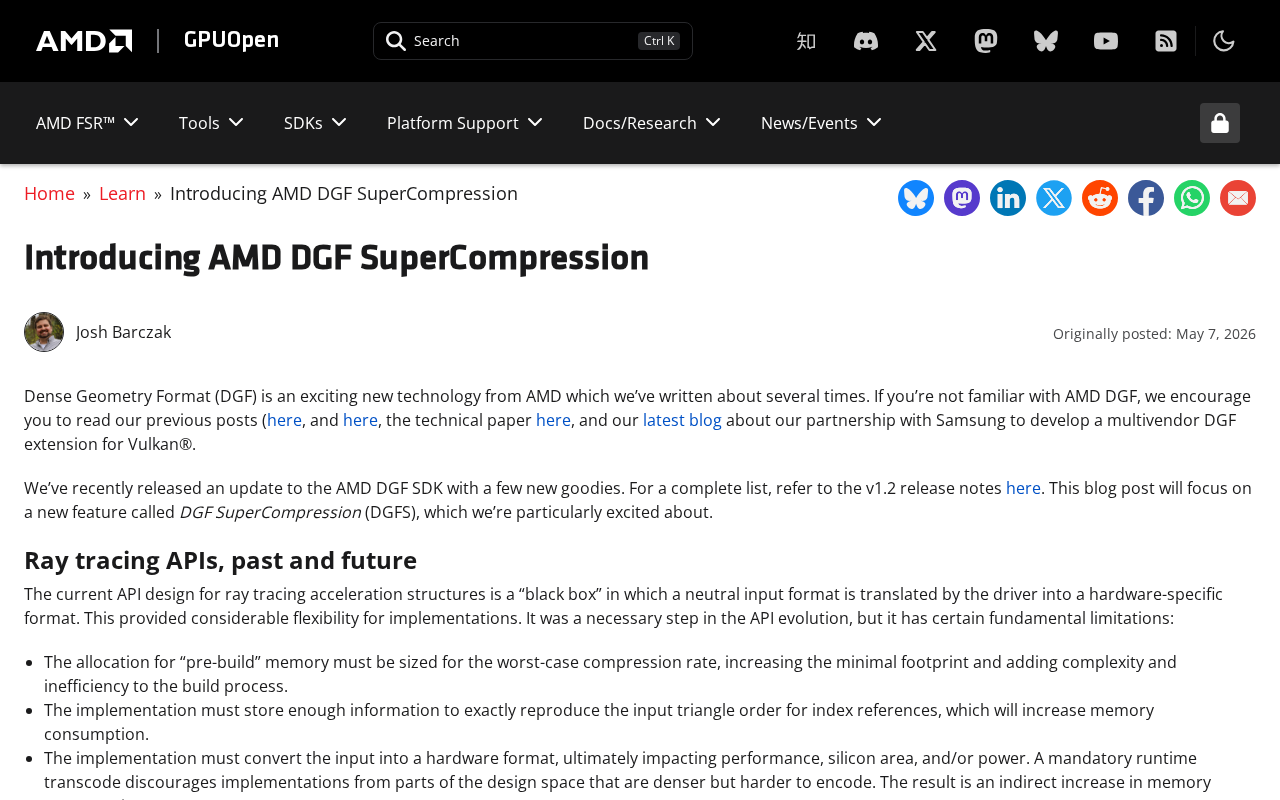
Task: Share article on WhatsApp
Action: [1192, 198]
